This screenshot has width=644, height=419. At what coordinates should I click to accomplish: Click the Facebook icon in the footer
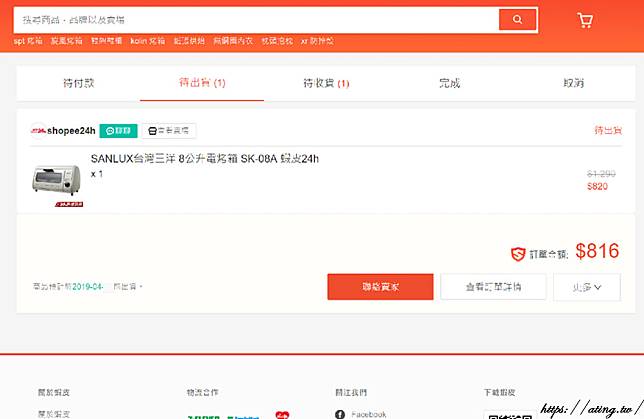[340, 414]
